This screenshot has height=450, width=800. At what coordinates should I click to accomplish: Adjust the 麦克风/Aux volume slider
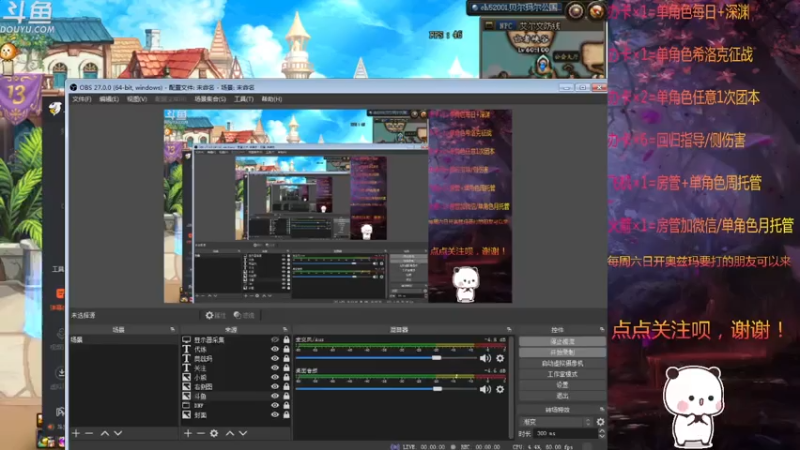click(386, 358)
